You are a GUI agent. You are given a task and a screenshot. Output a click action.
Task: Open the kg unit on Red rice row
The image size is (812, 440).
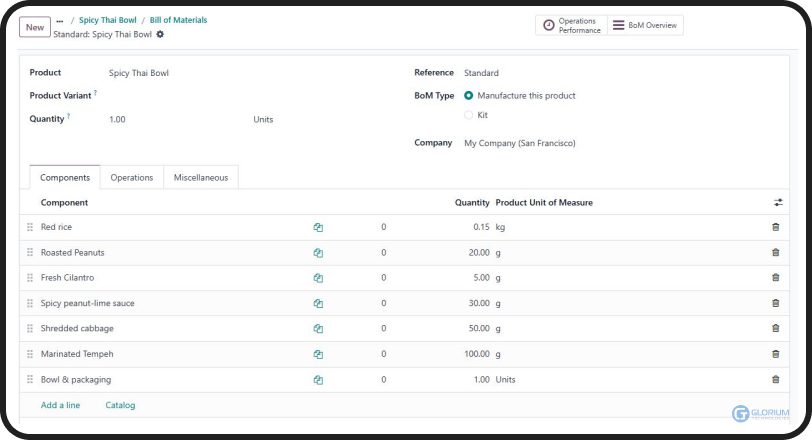pos(500,227)
